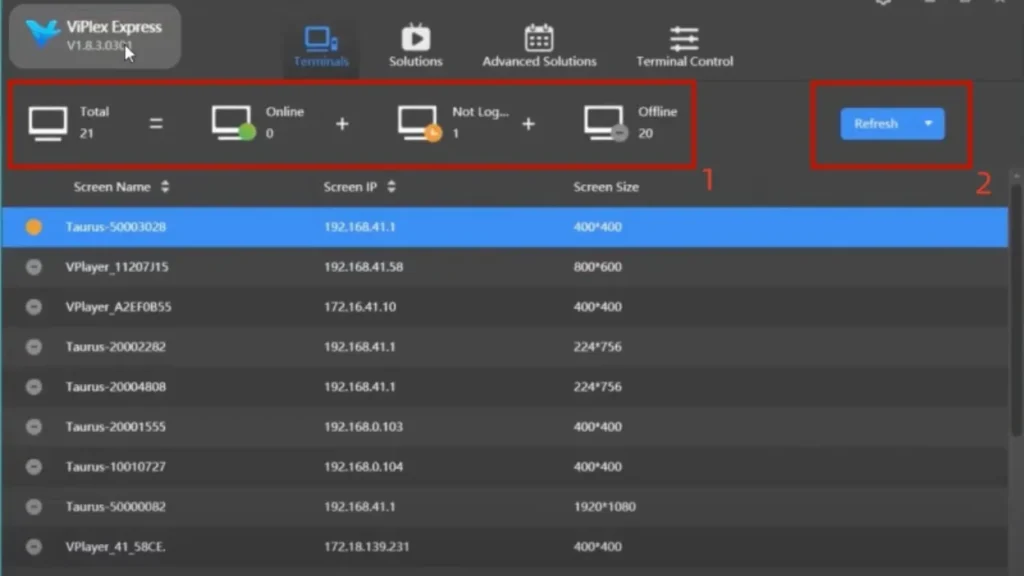Click the Screen Size column header

click(x=605, y=187)
